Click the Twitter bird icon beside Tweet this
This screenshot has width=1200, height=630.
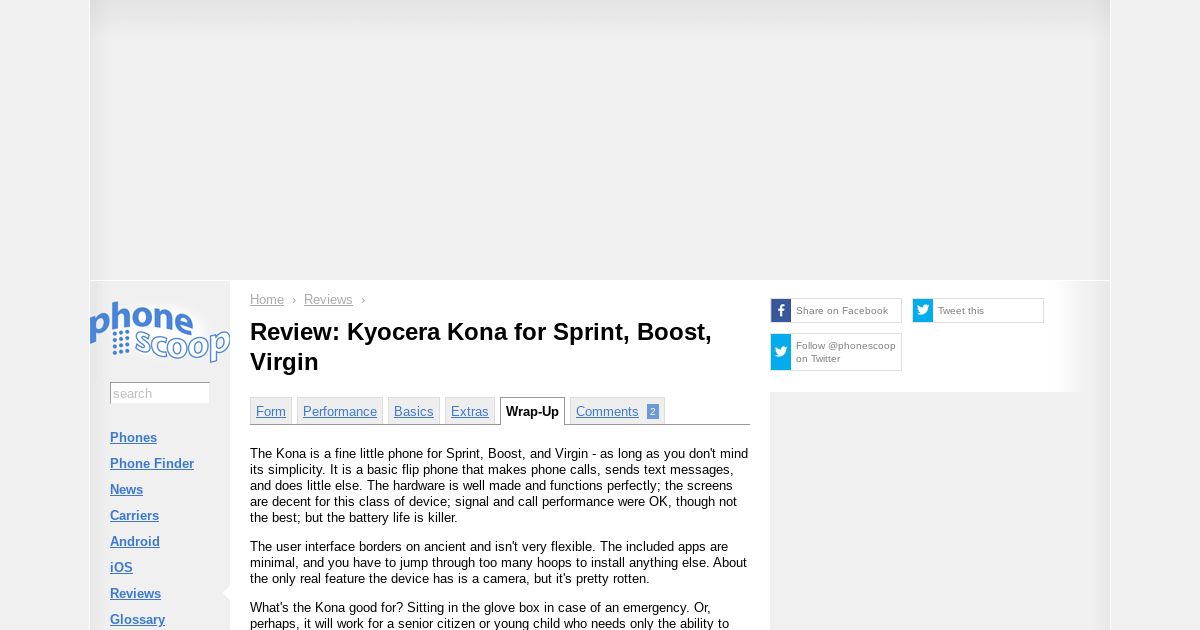point(923,311)
